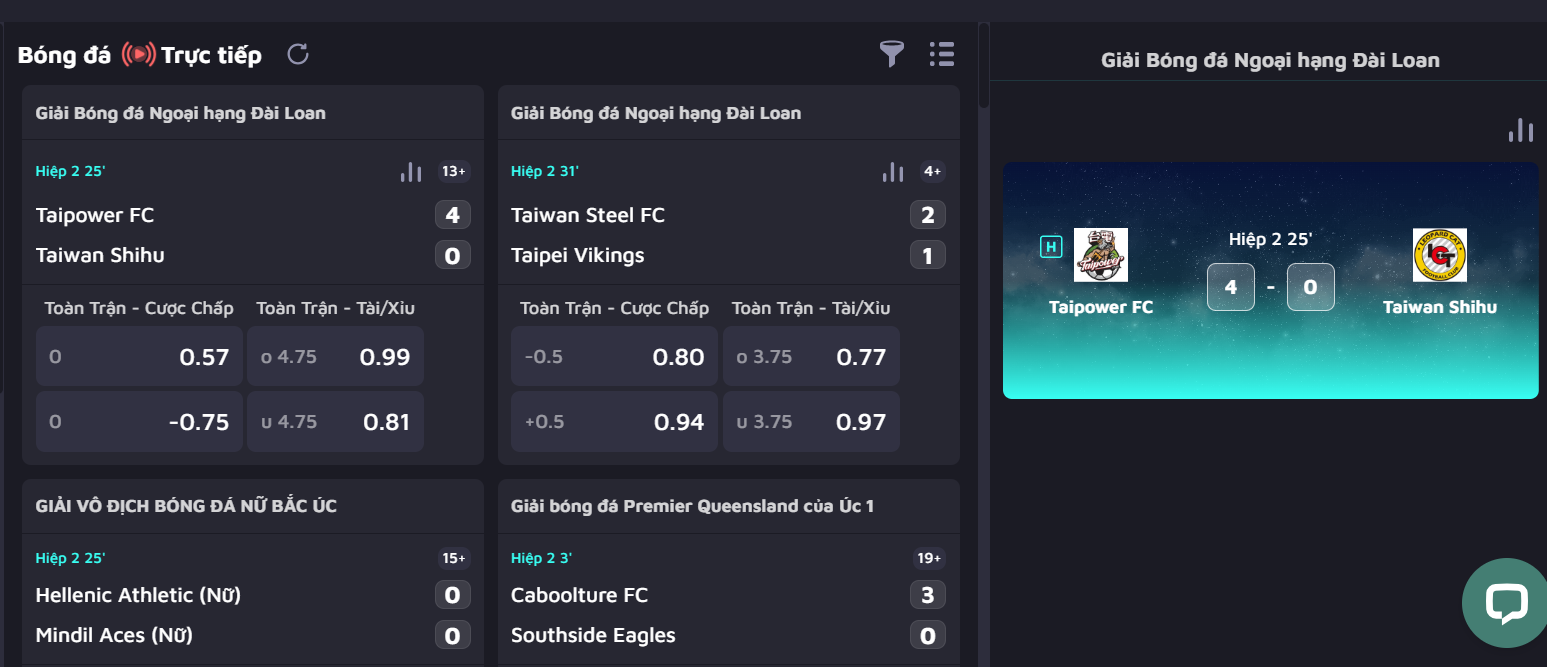Open the Taiwan Steel FC team name

(587, 215)
